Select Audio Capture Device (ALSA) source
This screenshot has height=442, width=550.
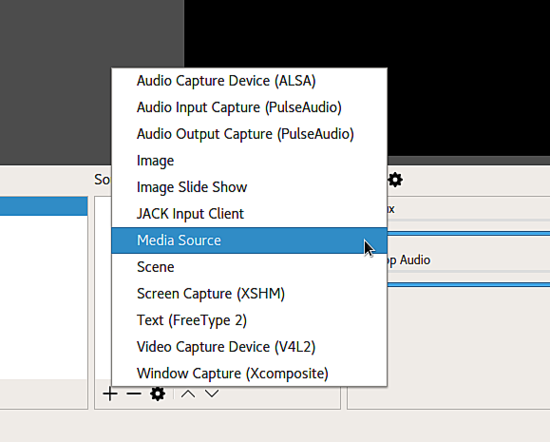tap(249, 81)
